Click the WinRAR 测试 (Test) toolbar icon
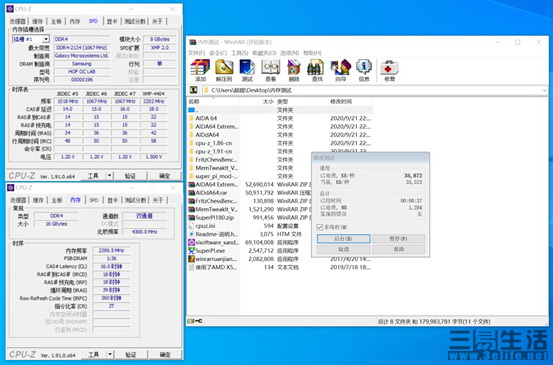This screenshot has width=553, height=365. 247,70
